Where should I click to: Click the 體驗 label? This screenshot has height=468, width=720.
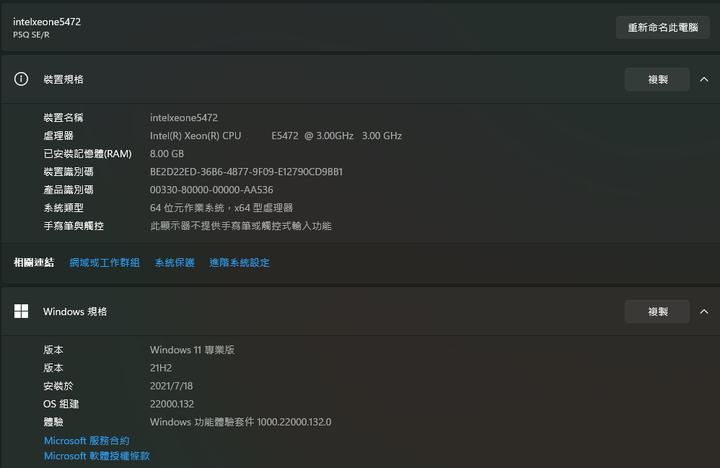(x=53, y=422)
